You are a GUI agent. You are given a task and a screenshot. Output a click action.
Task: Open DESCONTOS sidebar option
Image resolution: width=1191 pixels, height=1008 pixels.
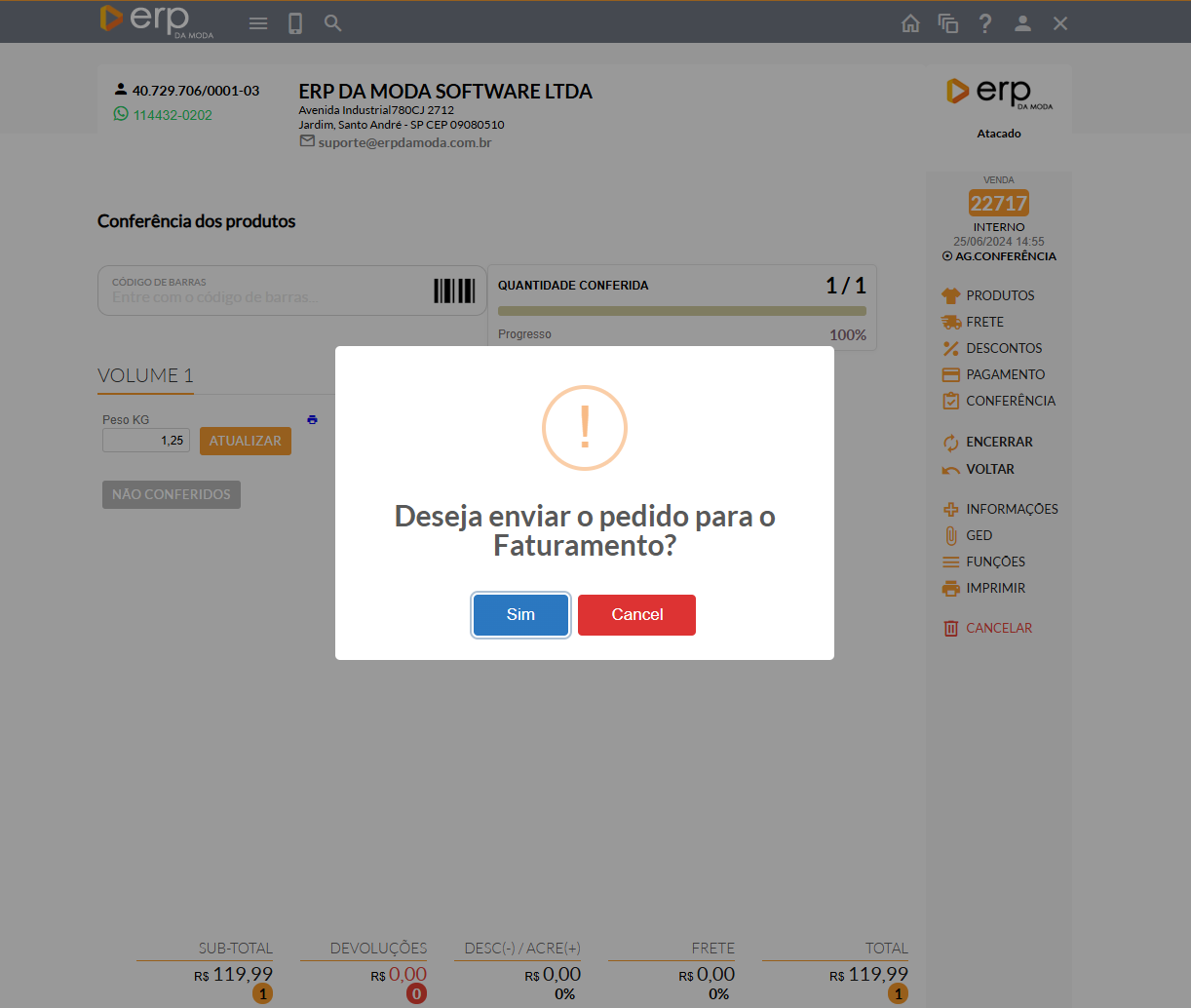coord(1004,348)
